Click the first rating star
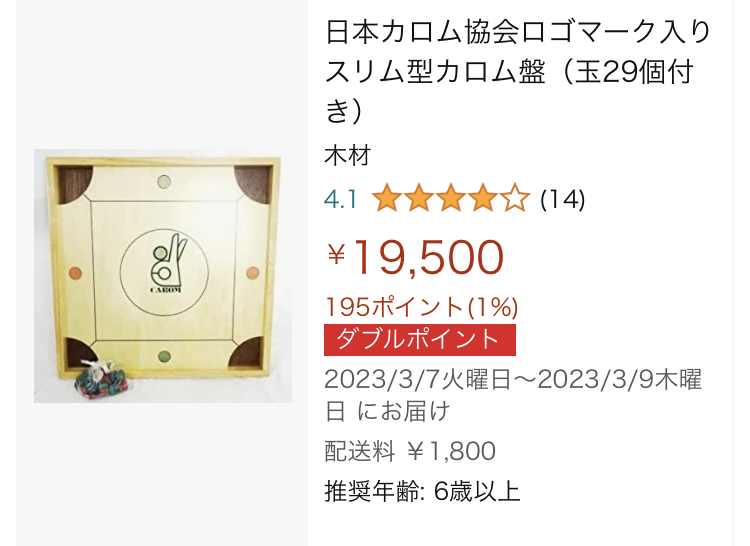Image resolution: width=750 pixels, height=546 pixels. click(386, 198)
